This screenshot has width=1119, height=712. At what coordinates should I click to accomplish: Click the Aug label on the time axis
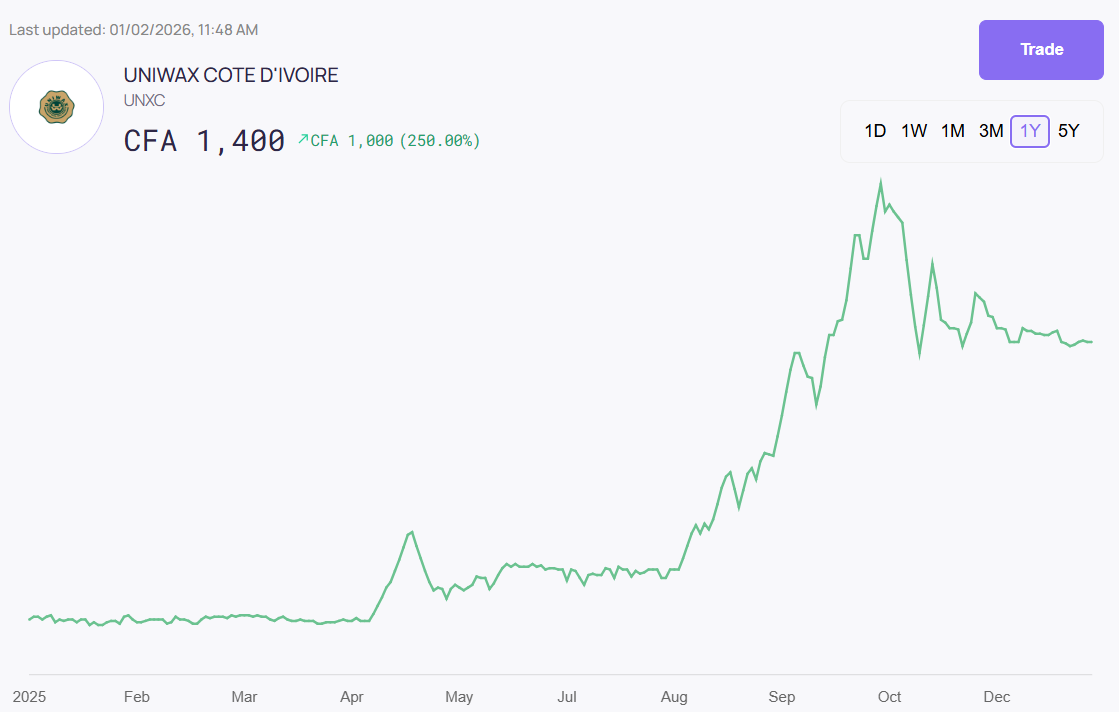click(x=674, y=697)
